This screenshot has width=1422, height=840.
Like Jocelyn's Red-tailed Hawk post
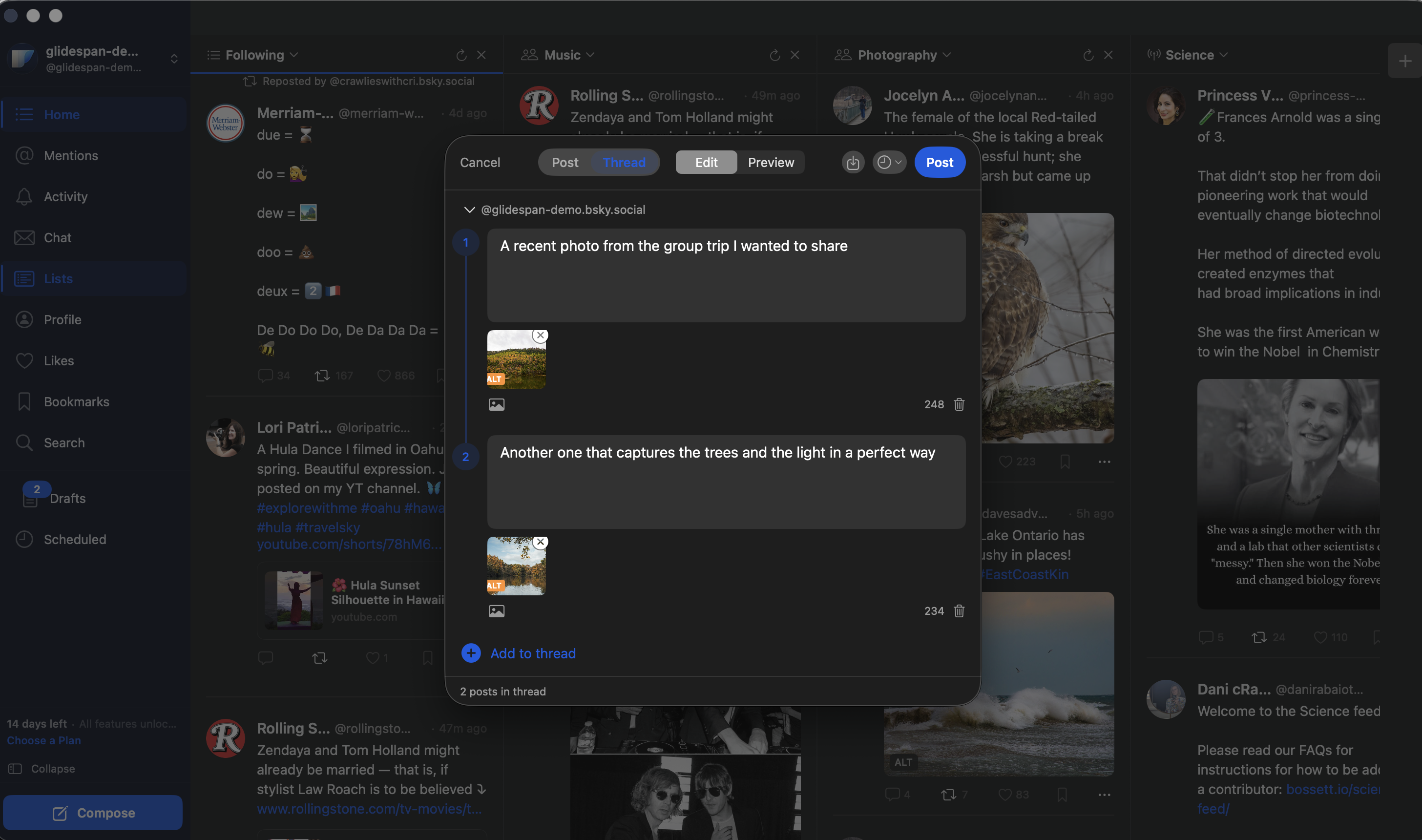pyautogui.click(x=1006, y=462)
